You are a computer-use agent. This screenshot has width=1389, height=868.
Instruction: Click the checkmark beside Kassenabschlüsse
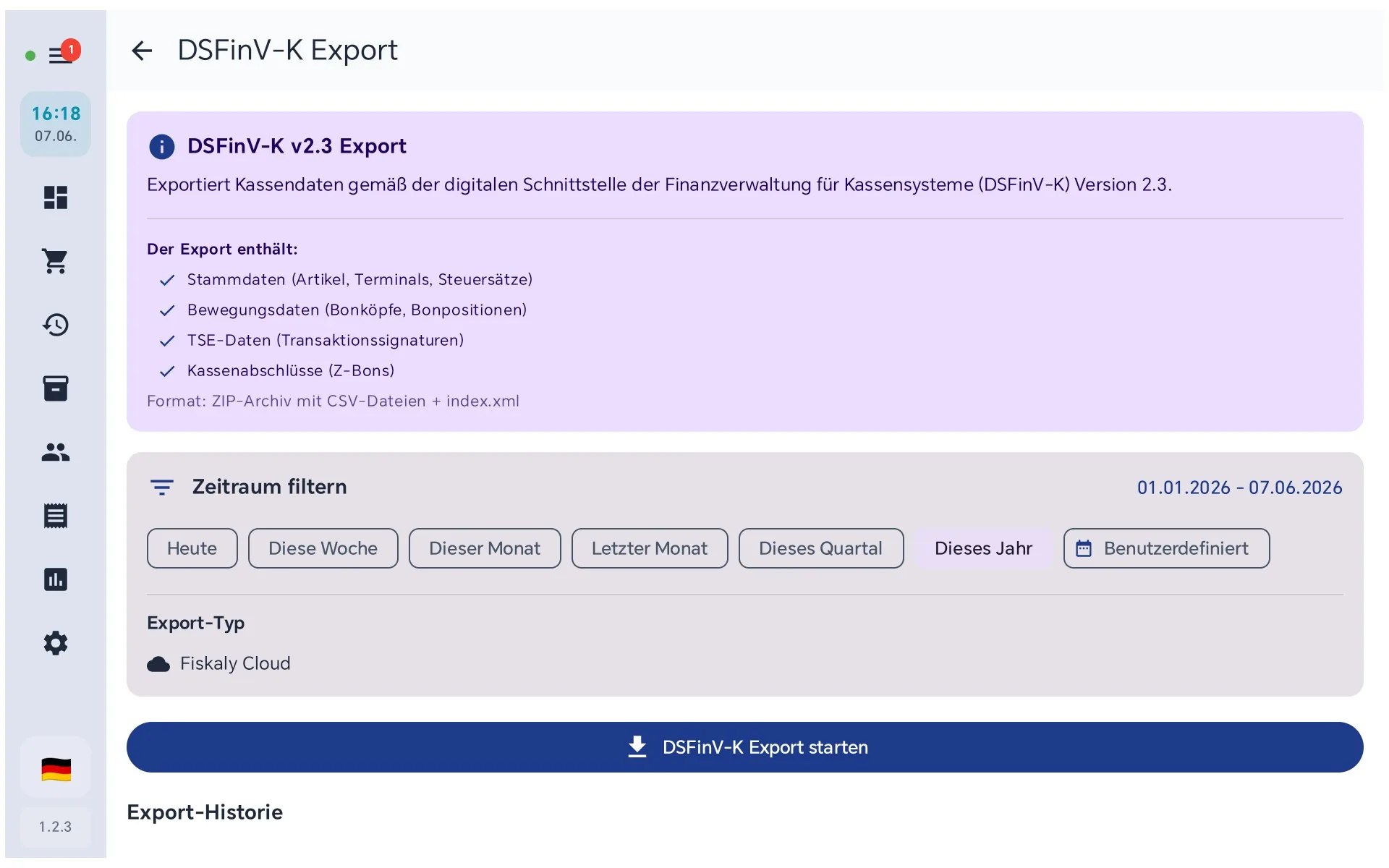click(167, 371)
